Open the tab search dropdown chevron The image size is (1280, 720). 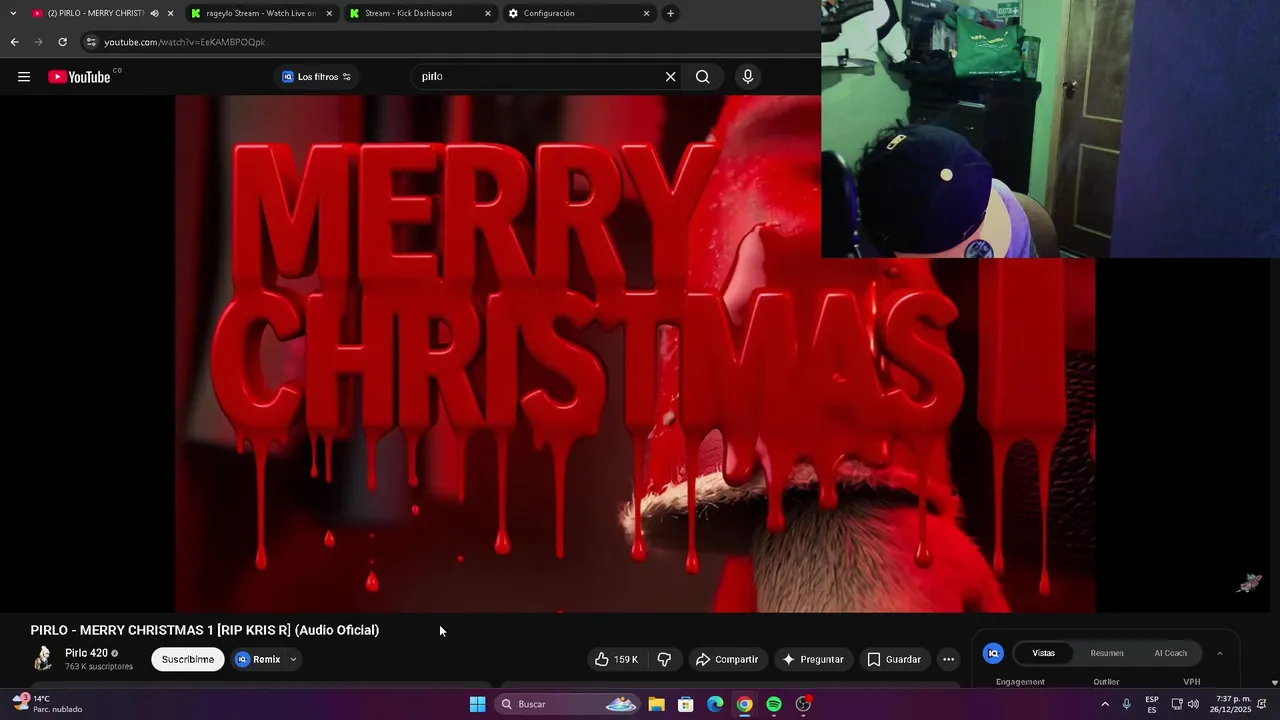[x=12, y=13]
